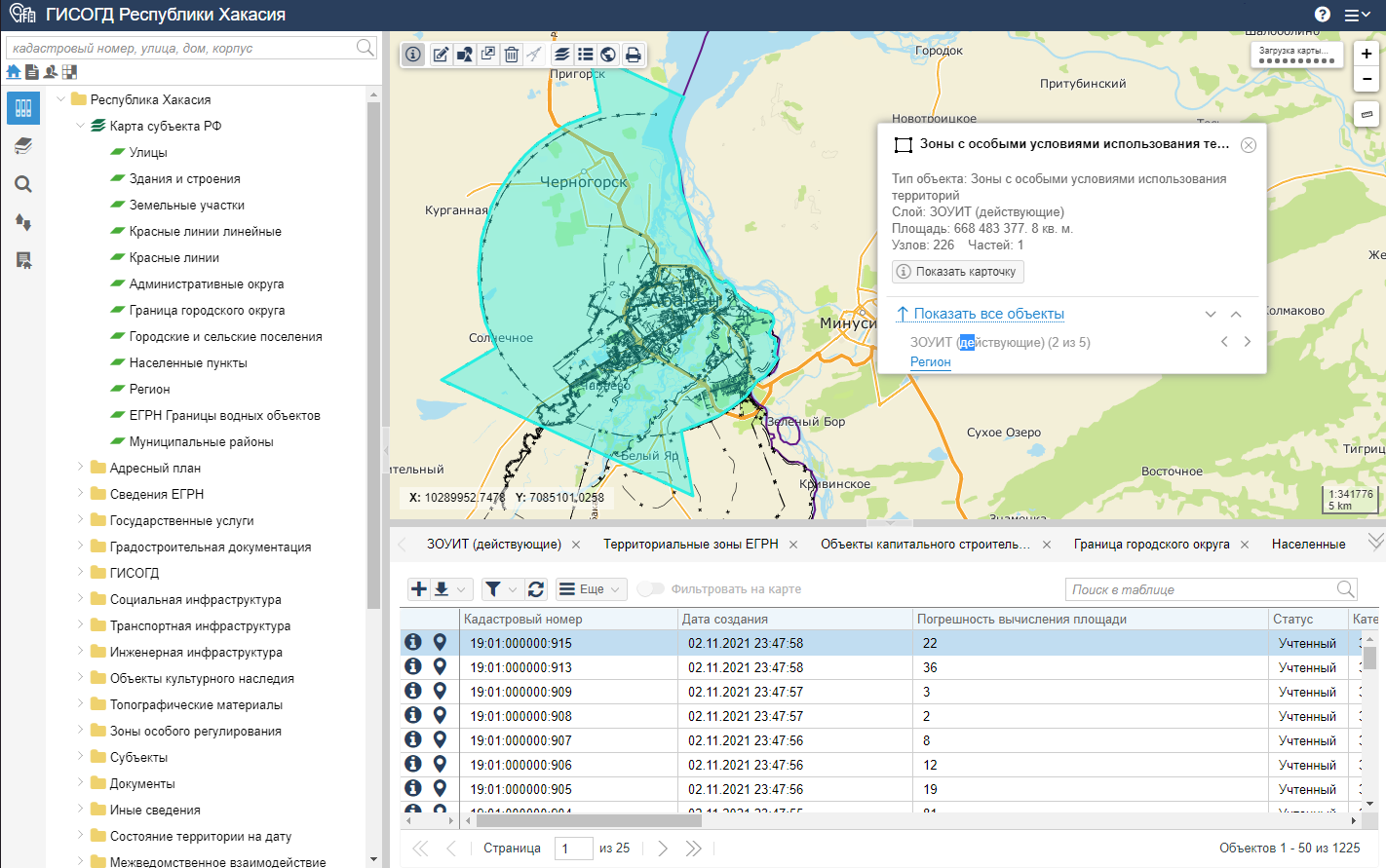
Task: Open the 'Граница городского округа' tab
Action: click(x=1151, y=545)
